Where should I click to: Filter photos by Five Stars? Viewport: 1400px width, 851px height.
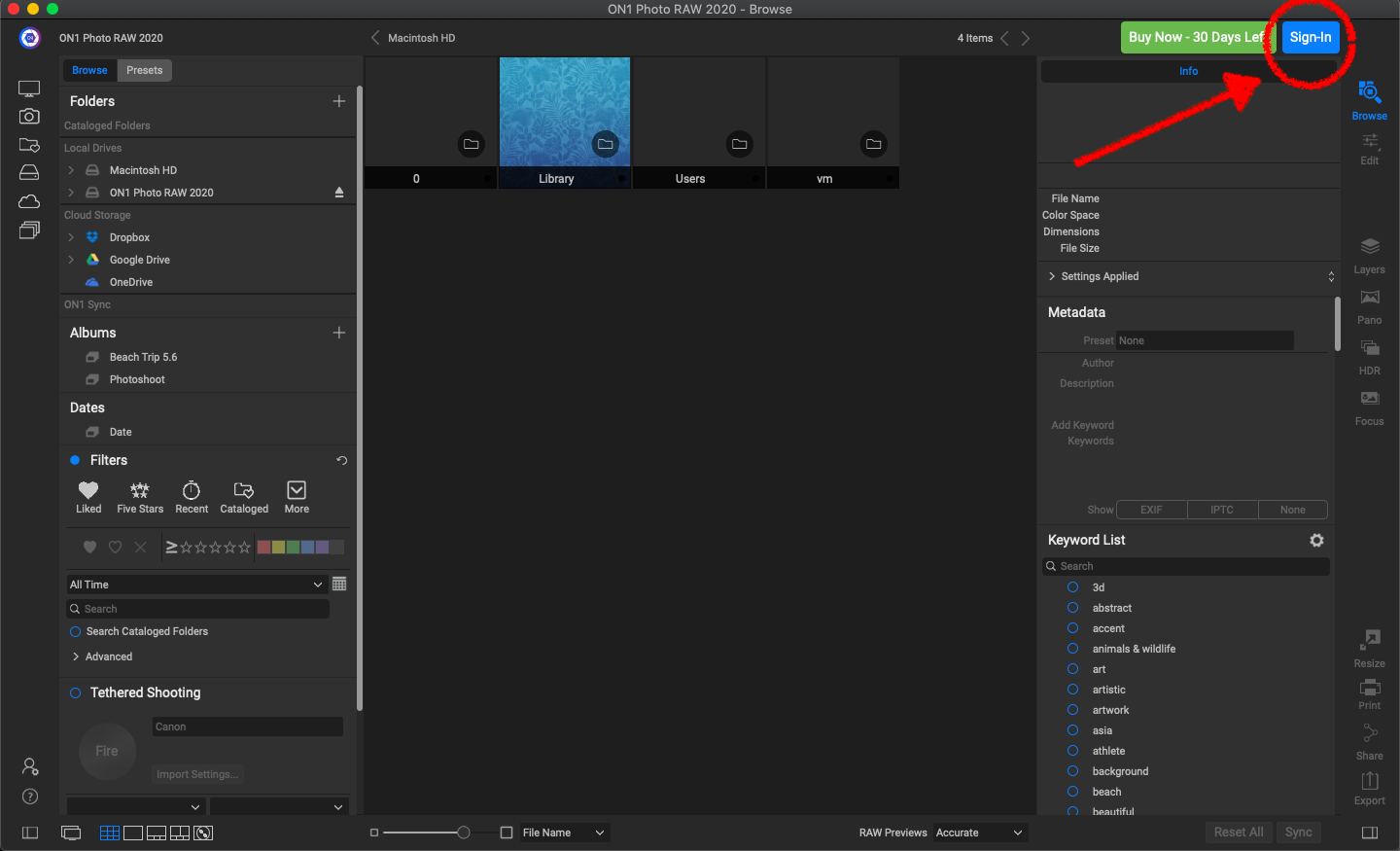140,496
